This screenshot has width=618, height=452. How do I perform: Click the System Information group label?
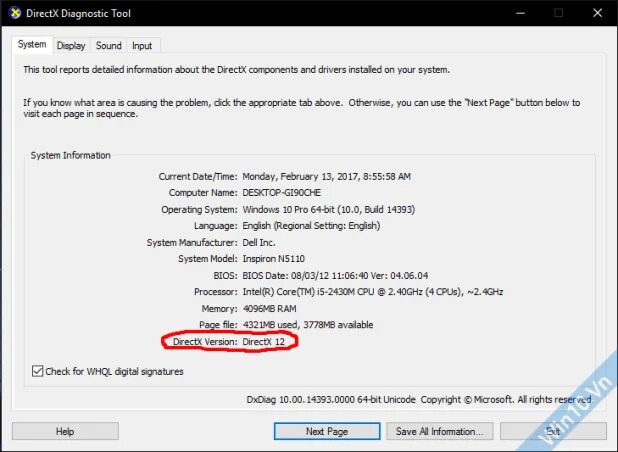coord(71,155)
